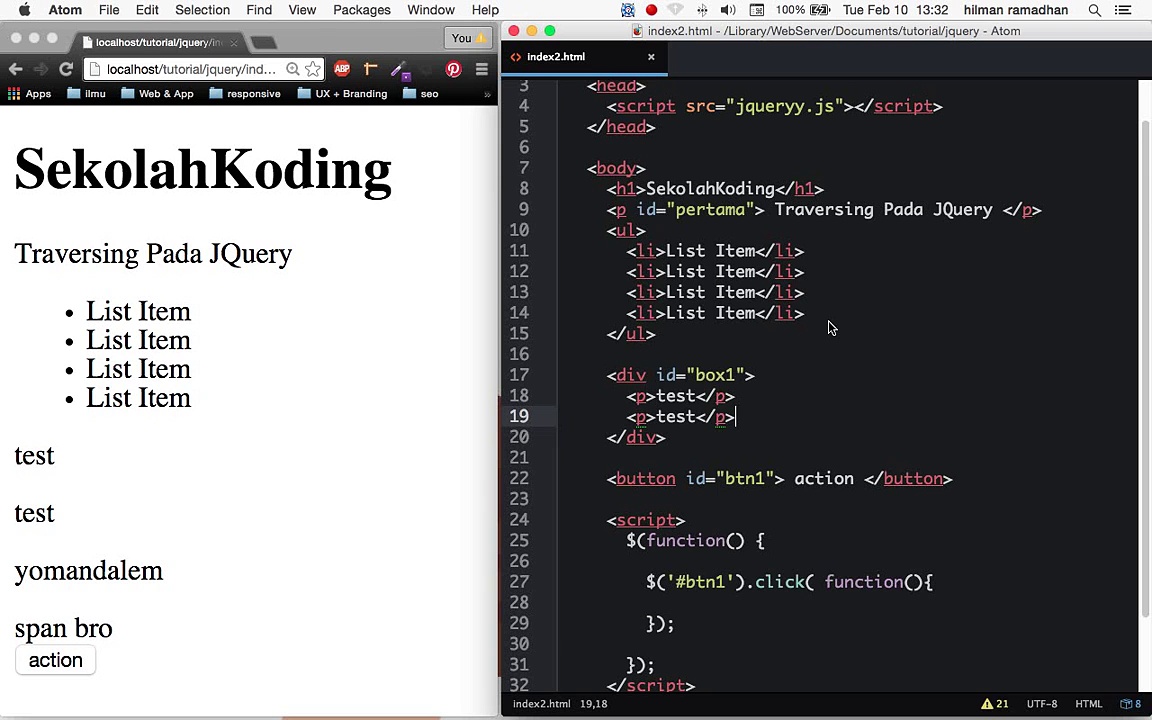Open the Help menu

click(485, 10)
